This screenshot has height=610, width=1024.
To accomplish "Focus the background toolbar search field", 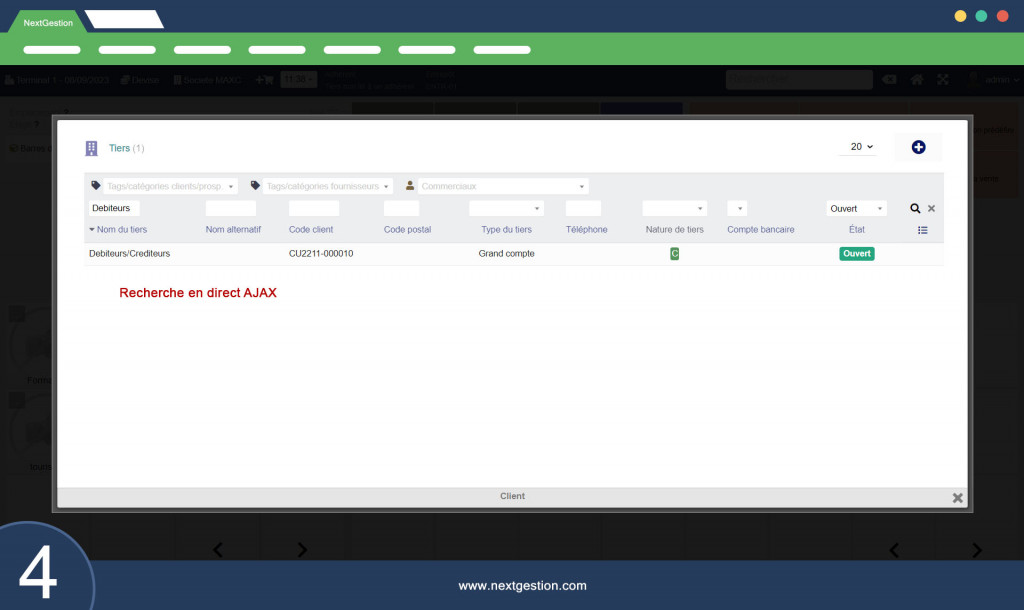I will (799, 80).
